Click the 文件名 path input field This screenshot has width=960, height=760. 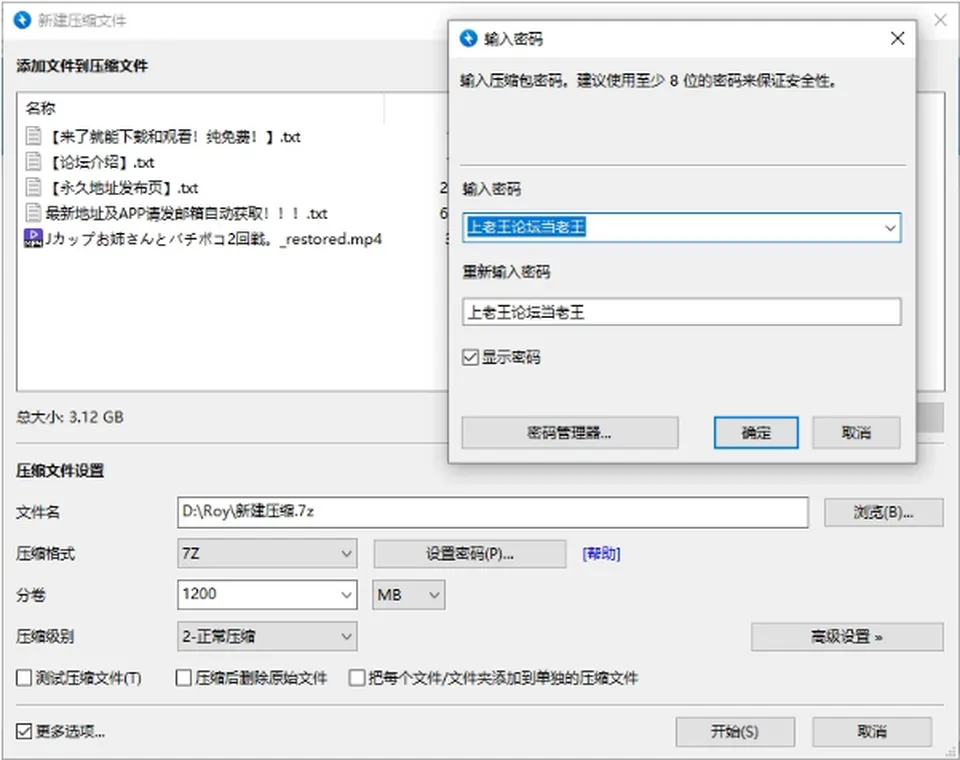pos(493,512)
